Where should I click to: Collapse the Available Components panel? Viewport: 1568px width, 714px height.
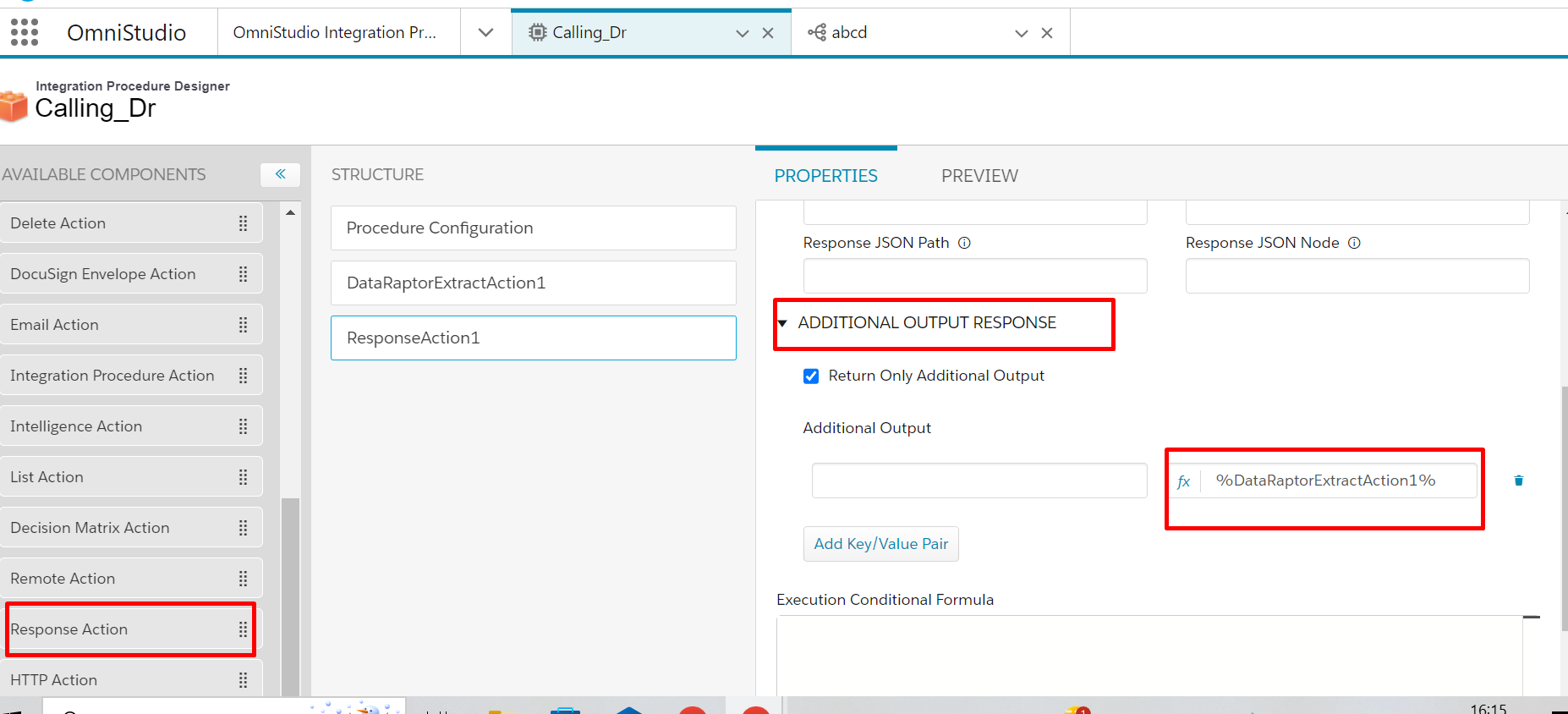click(x=280, y=174)
